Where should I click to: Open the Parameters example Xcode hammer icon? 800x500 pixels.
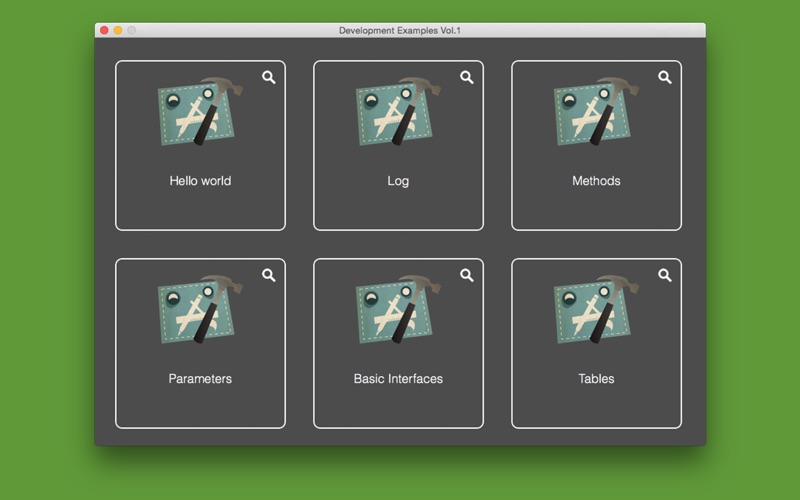(200, 309)
